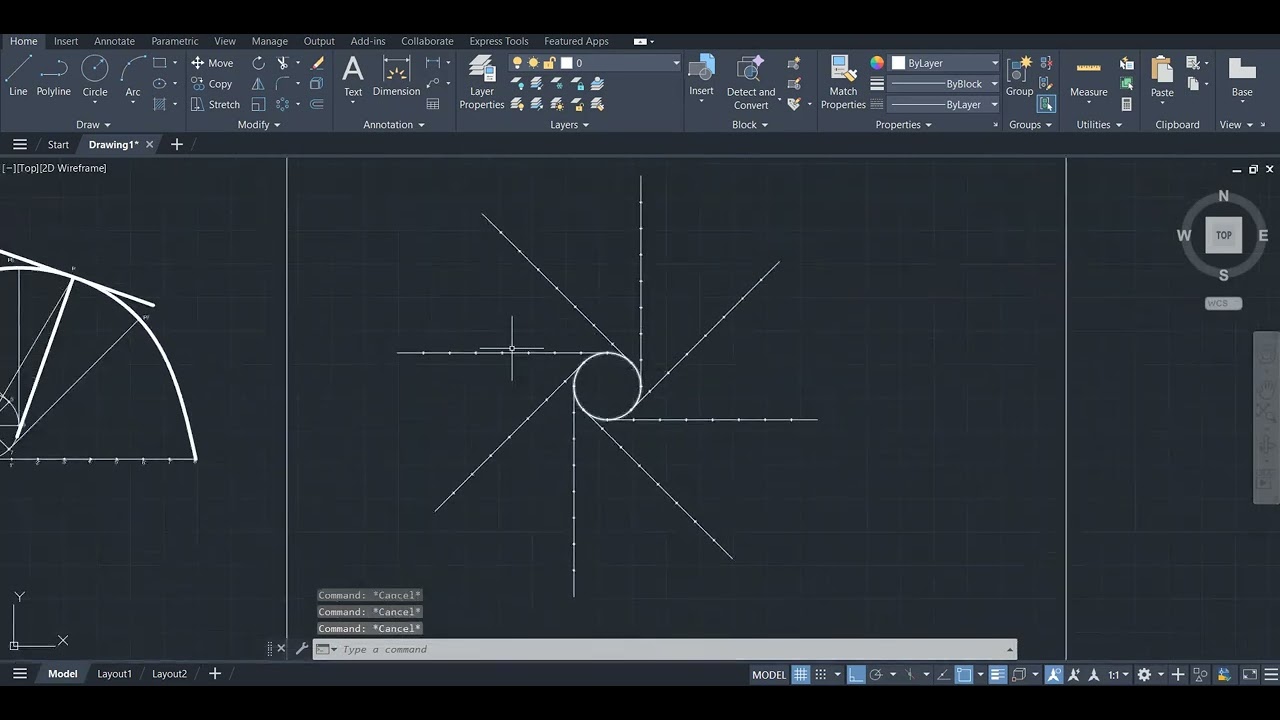Open the WCS coordinate system menu
This screenshot has height=720, width=1280.
tap(1223, 303)
